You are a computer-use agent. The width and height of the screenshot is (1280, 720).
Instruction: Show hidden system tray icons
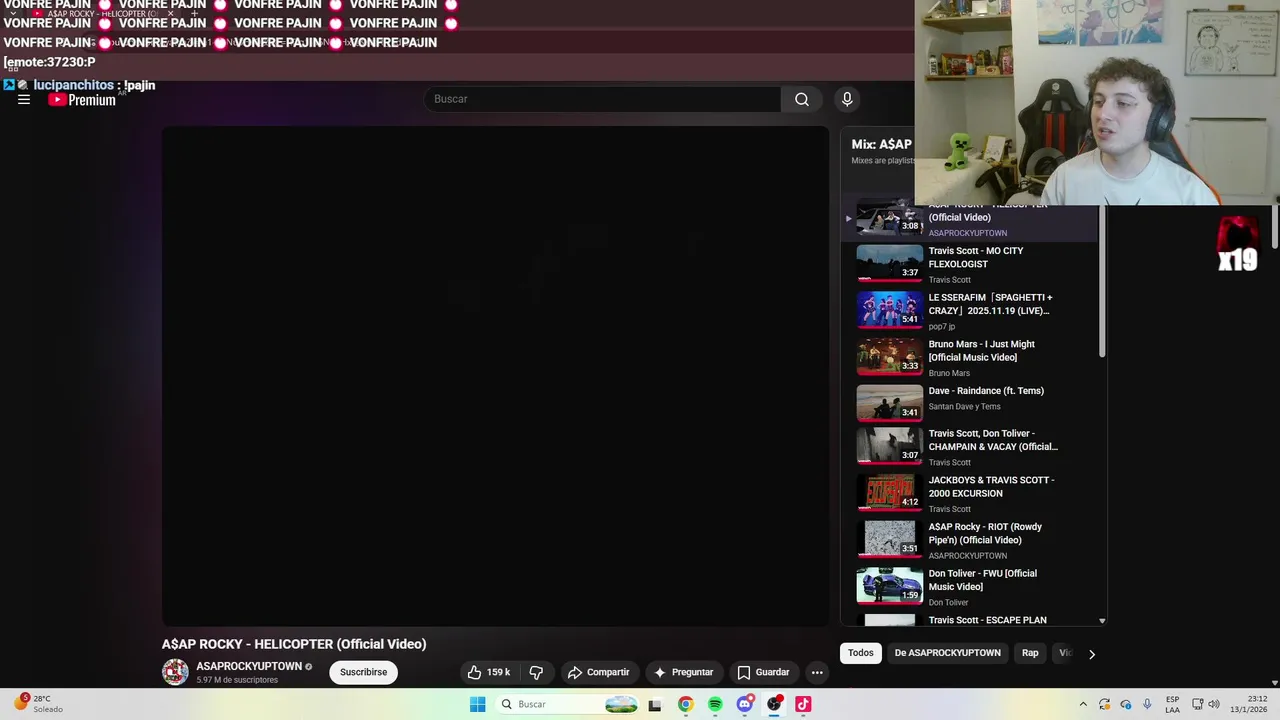(x=1082, y=704)
